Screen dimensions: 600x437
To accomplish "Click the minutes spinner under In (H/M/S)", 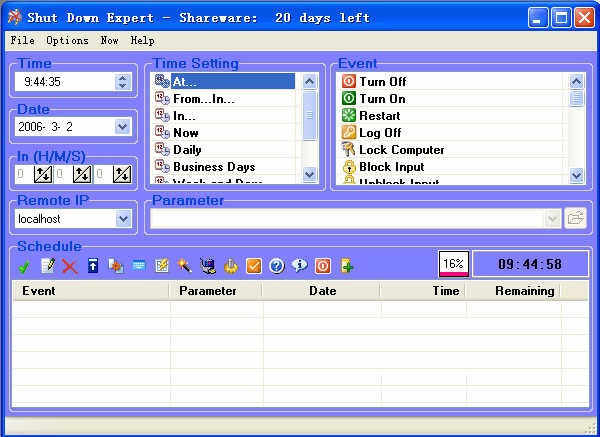I will (82, 174).
